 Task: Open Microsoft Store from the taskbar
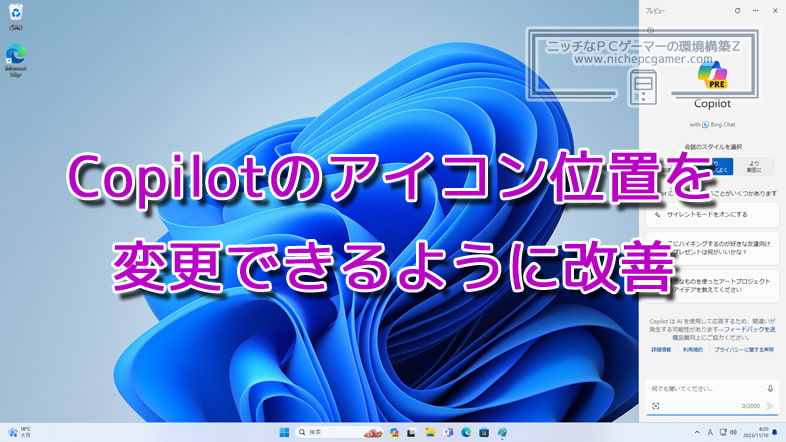(484, 432)
